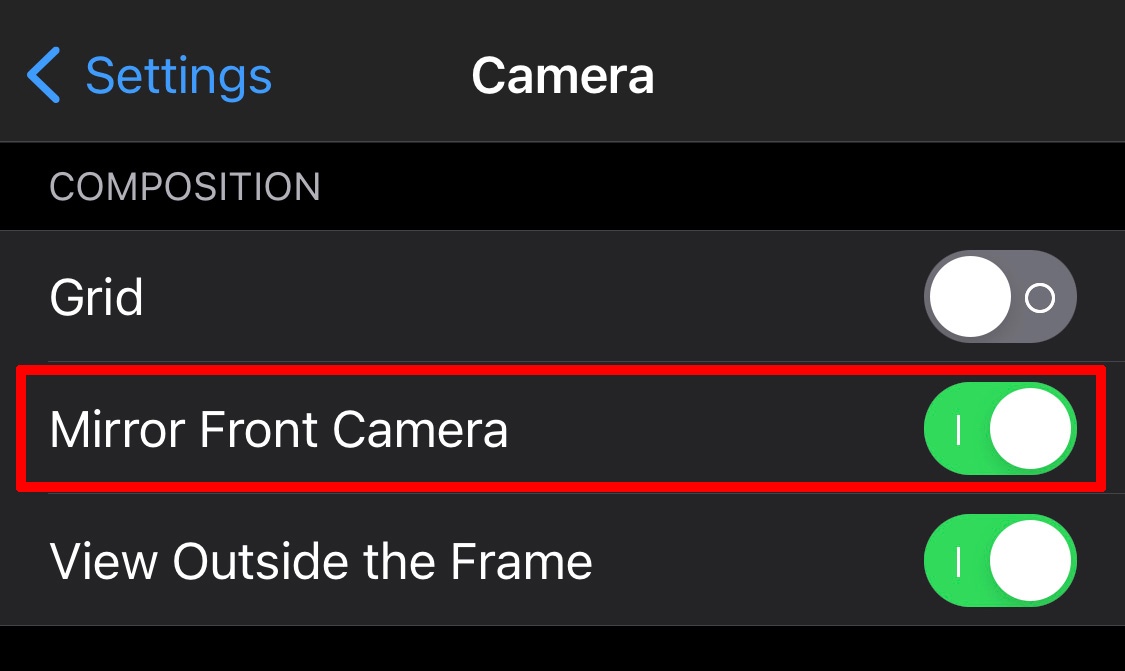This screenshot has width=1125, height=671.
Task: Select the Mirror Front Camera label
Action: (279, 429)
